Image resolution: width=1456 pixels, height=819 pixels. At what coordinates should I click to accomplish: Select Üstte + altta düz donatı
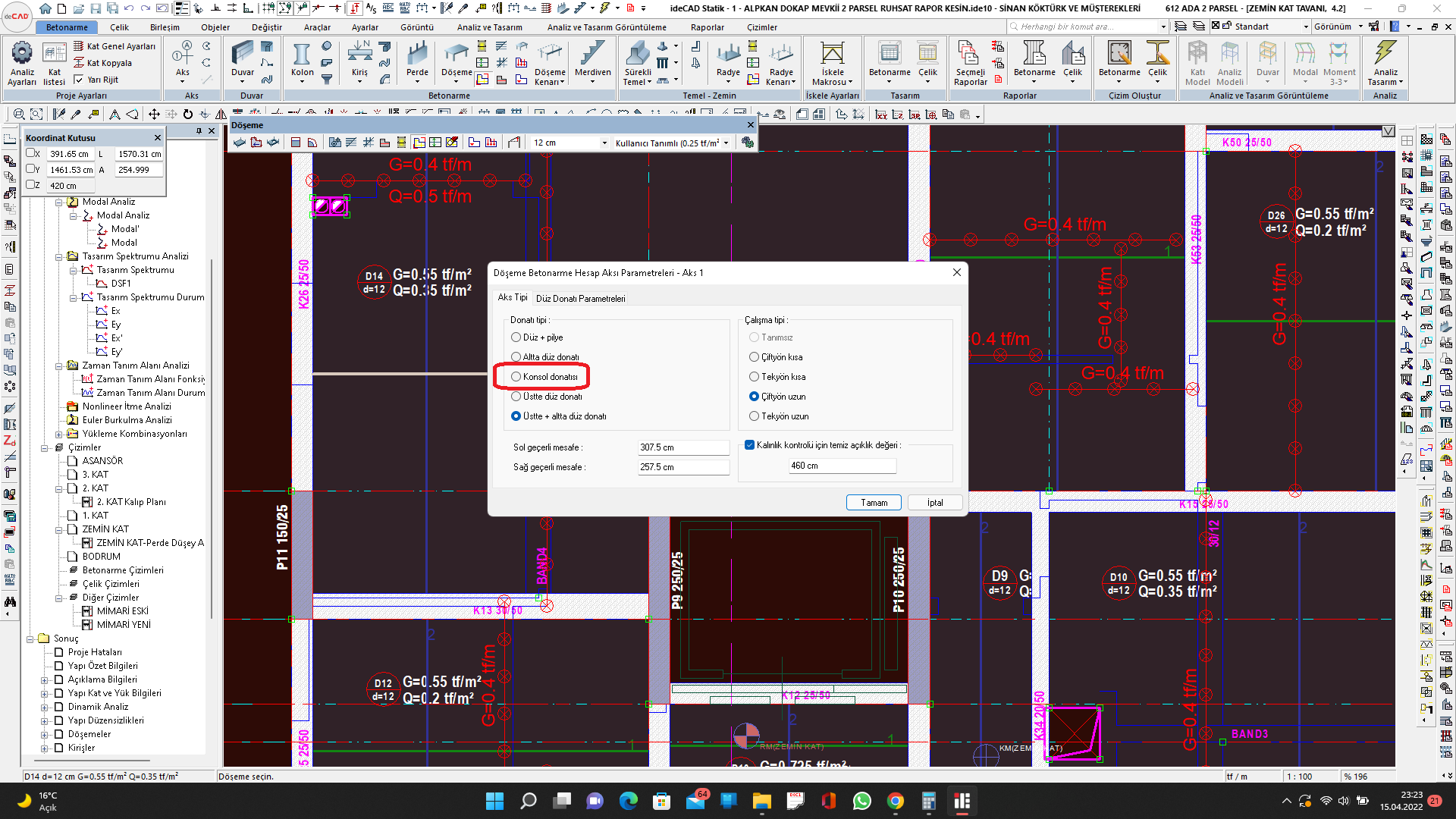pyautogui.click(x=516, y=416)
